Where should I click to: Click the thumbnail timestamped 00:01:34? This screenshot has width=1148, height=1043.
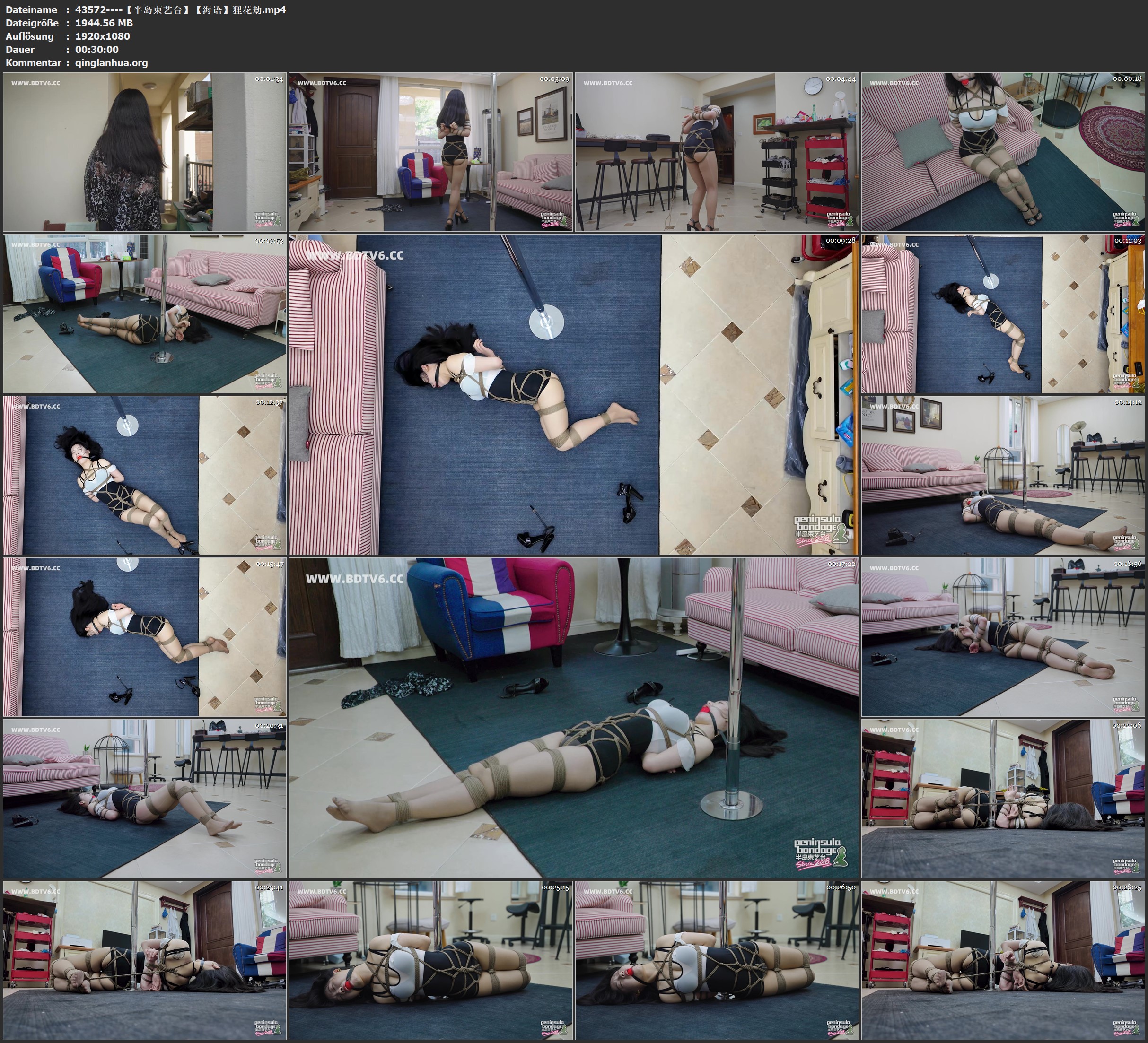tap(145, 151)
